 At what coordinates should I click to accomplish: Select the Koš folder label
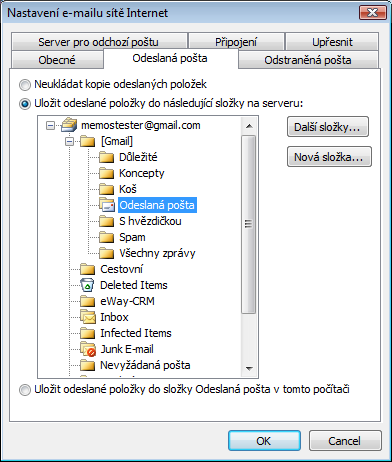(128, 189)
